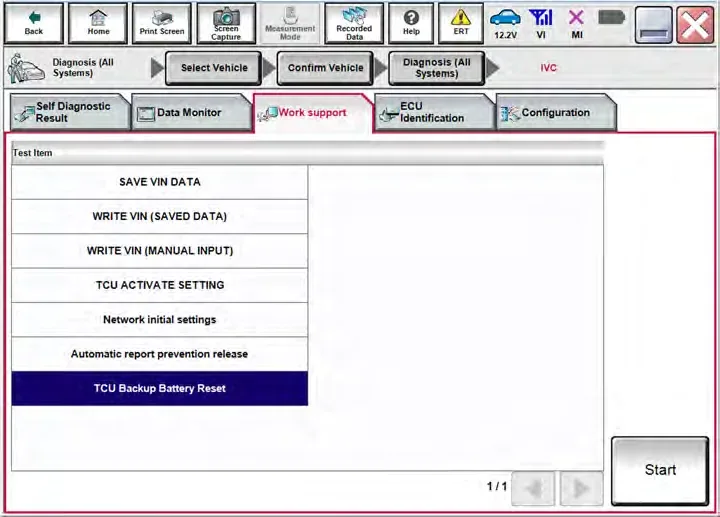Go to the Confirm Vehicle step
The height and width of the screenshot is (517, 720).
click(325, 68)
